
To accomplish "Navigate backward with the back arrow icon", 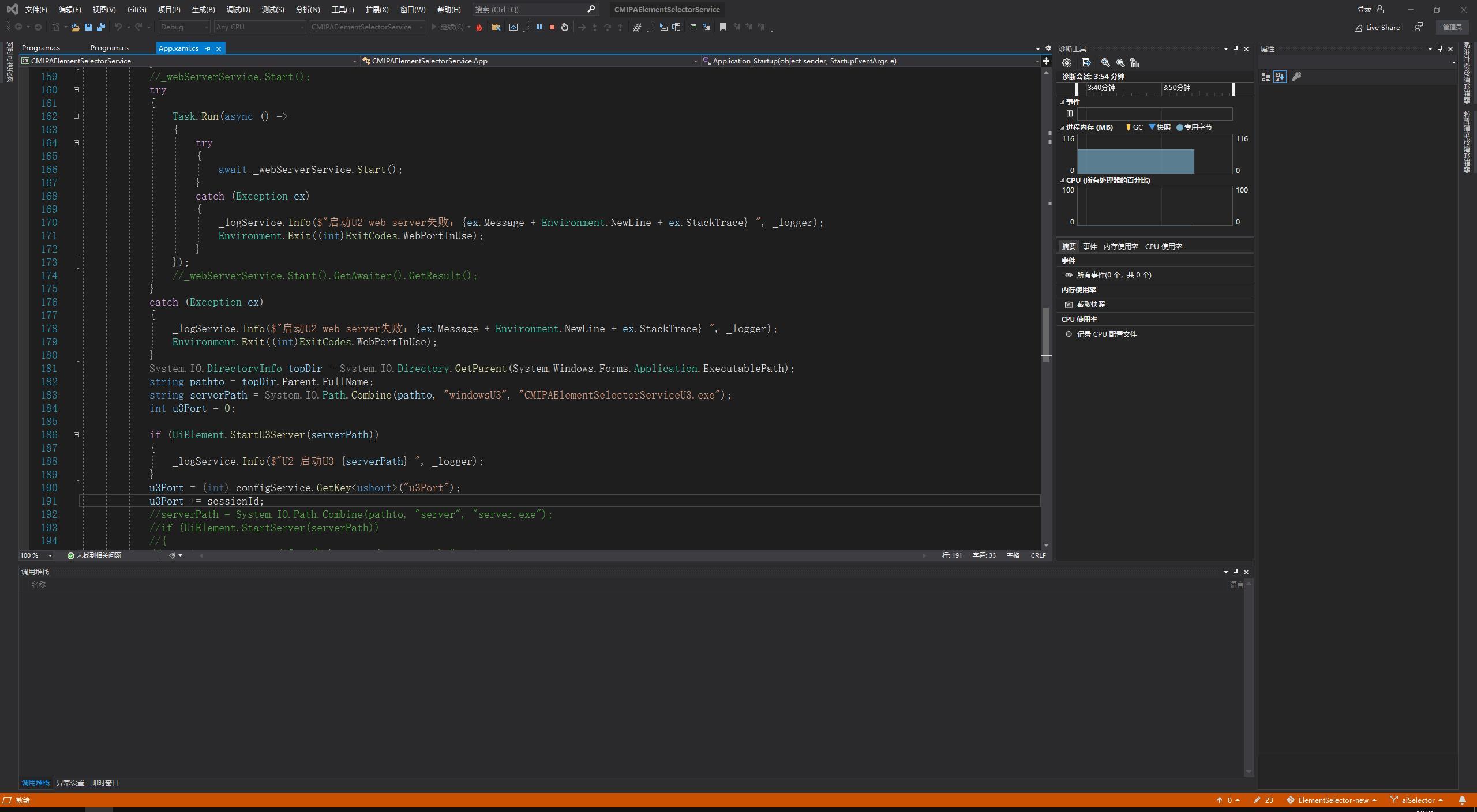I will [x=18, y=27].
